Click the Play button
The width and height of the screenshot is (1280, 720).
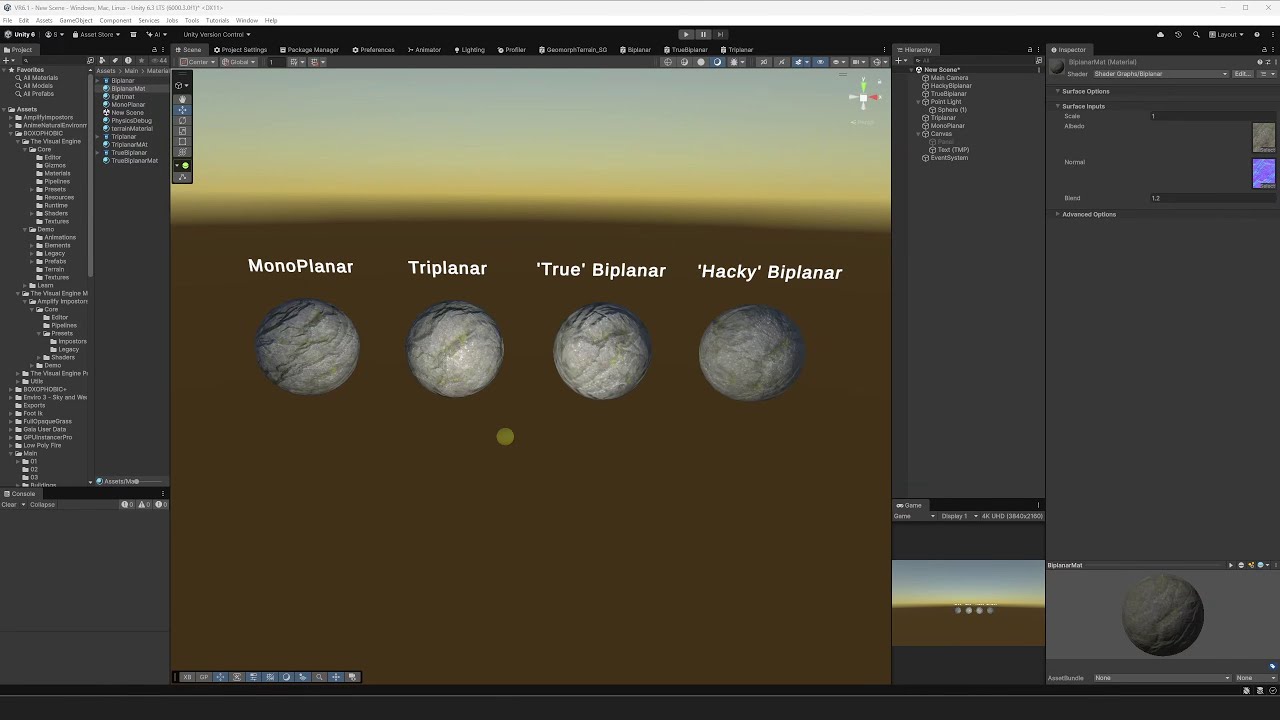coord(686,34)
